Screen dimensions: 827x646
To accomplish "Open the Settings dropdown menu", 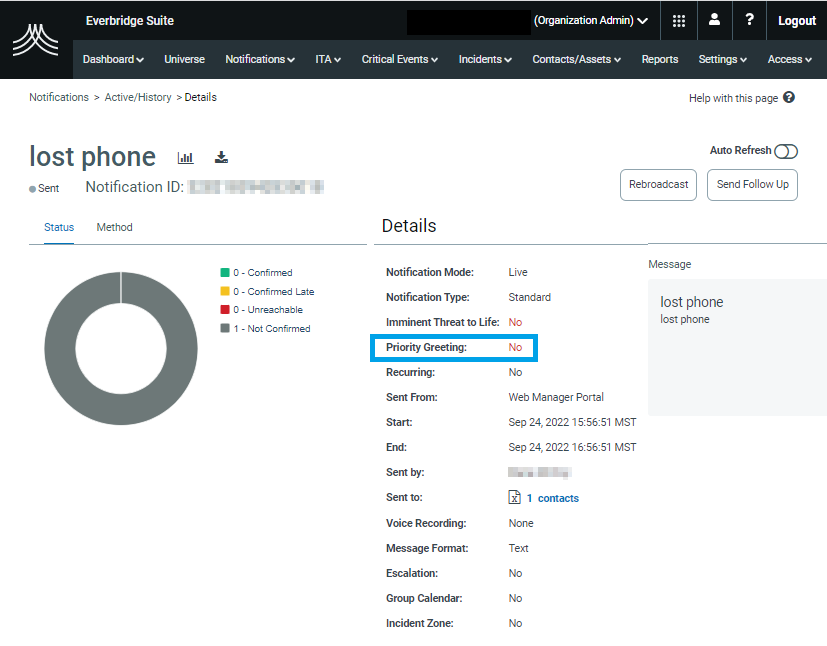I will 723,60.
